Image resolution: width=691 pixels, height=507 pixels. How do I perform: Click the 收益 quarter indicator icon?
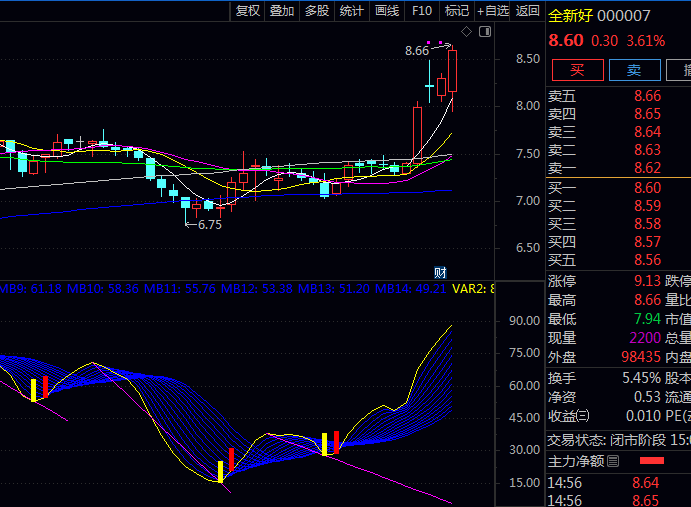coord(583,416)
